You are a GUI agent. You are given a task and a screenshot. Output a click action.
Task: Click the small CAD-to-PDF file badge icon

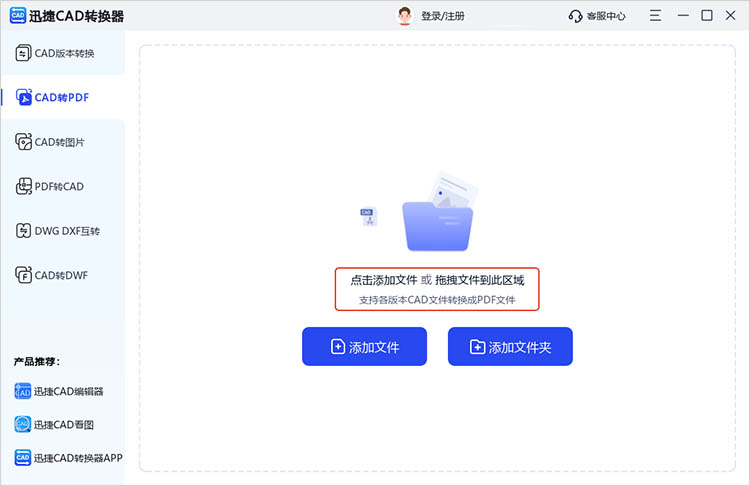point(368,217)
